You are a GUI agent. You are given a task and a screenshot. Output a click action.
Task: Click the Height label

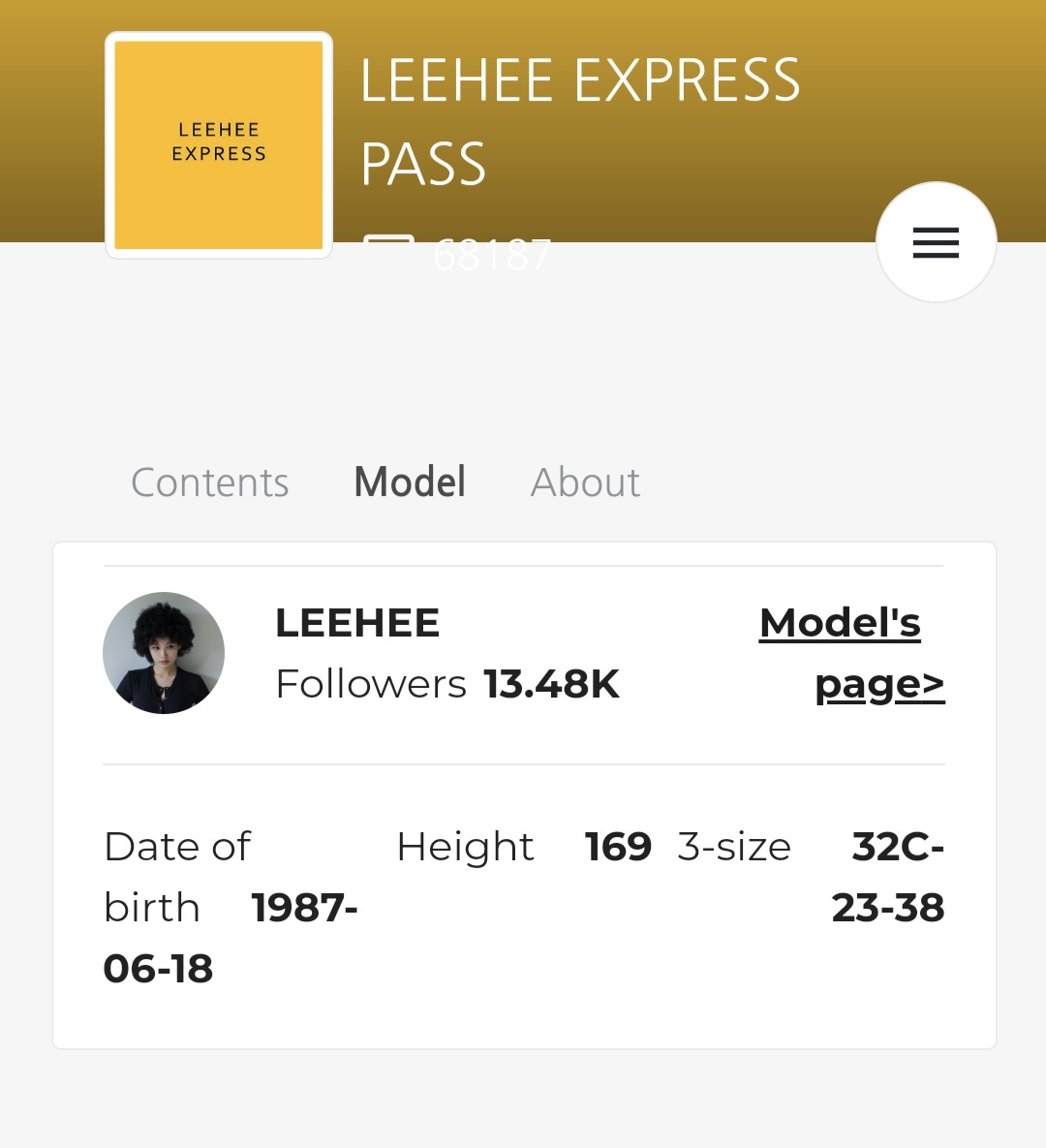point(465,847)
